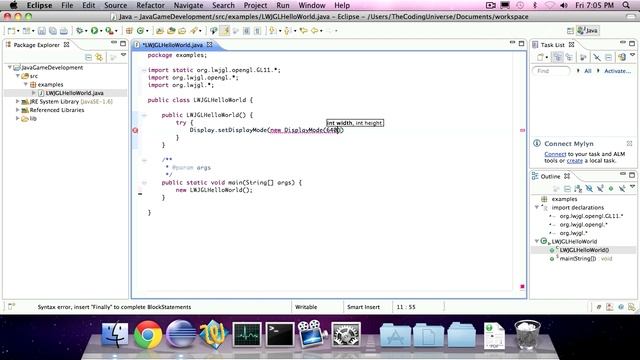The height and width of the screenshot is (360, 640).
Task: Minimize the Package Explorer view
Action: tap(113, 42)
